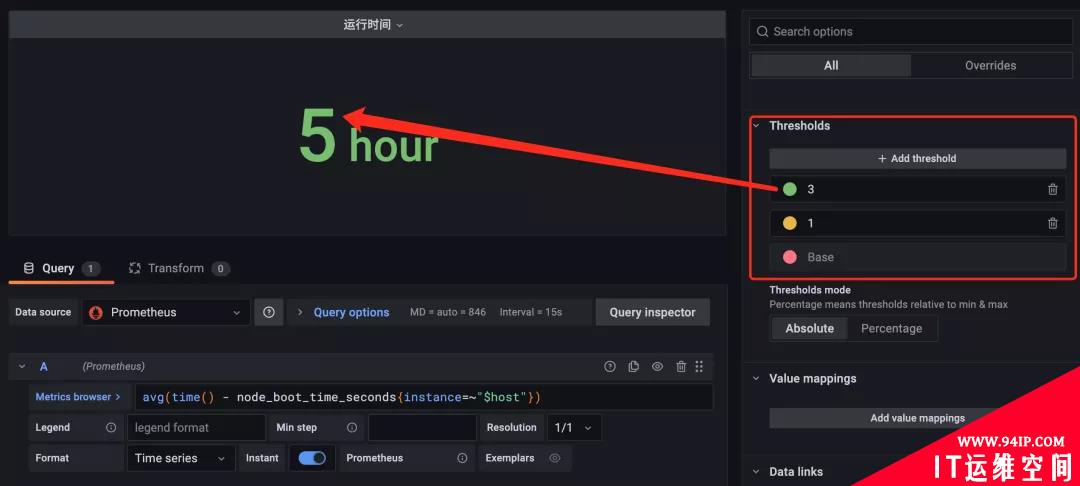This screenshot has width=1080, height=486.
Task: Open the Format Time series dropdown
Action: [x=180, y=458]
